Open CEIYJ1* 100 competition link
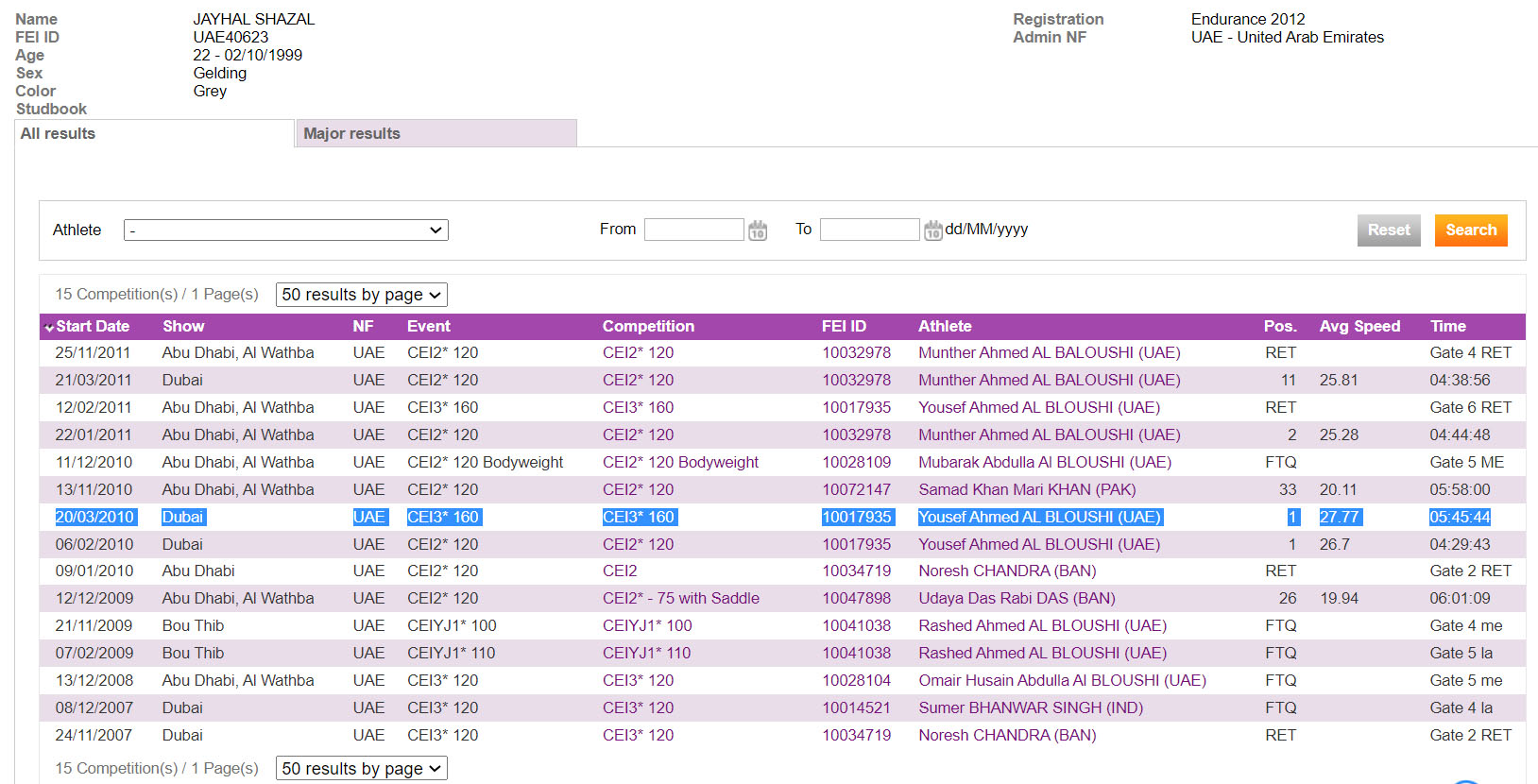This screenshot has height=784, width=1538. (647, 625)
